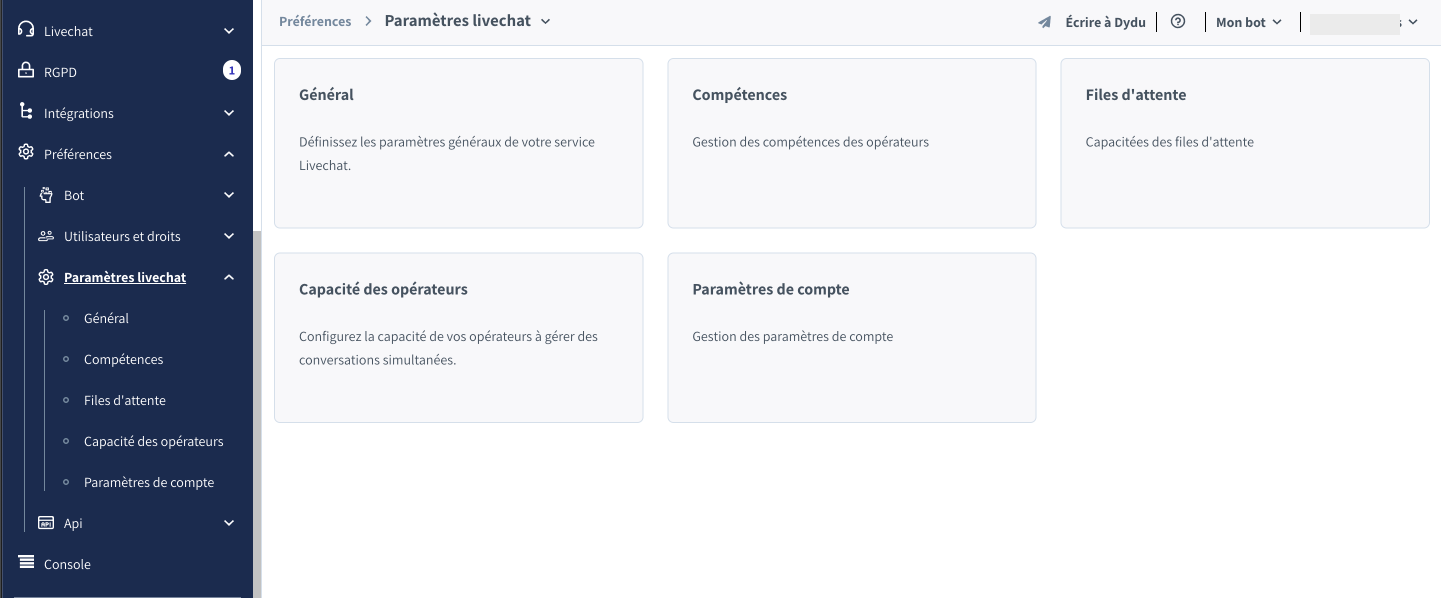Open the Paramètres de compte card
This screenshot has width=1441, height=598.
[x=851, y=337]
